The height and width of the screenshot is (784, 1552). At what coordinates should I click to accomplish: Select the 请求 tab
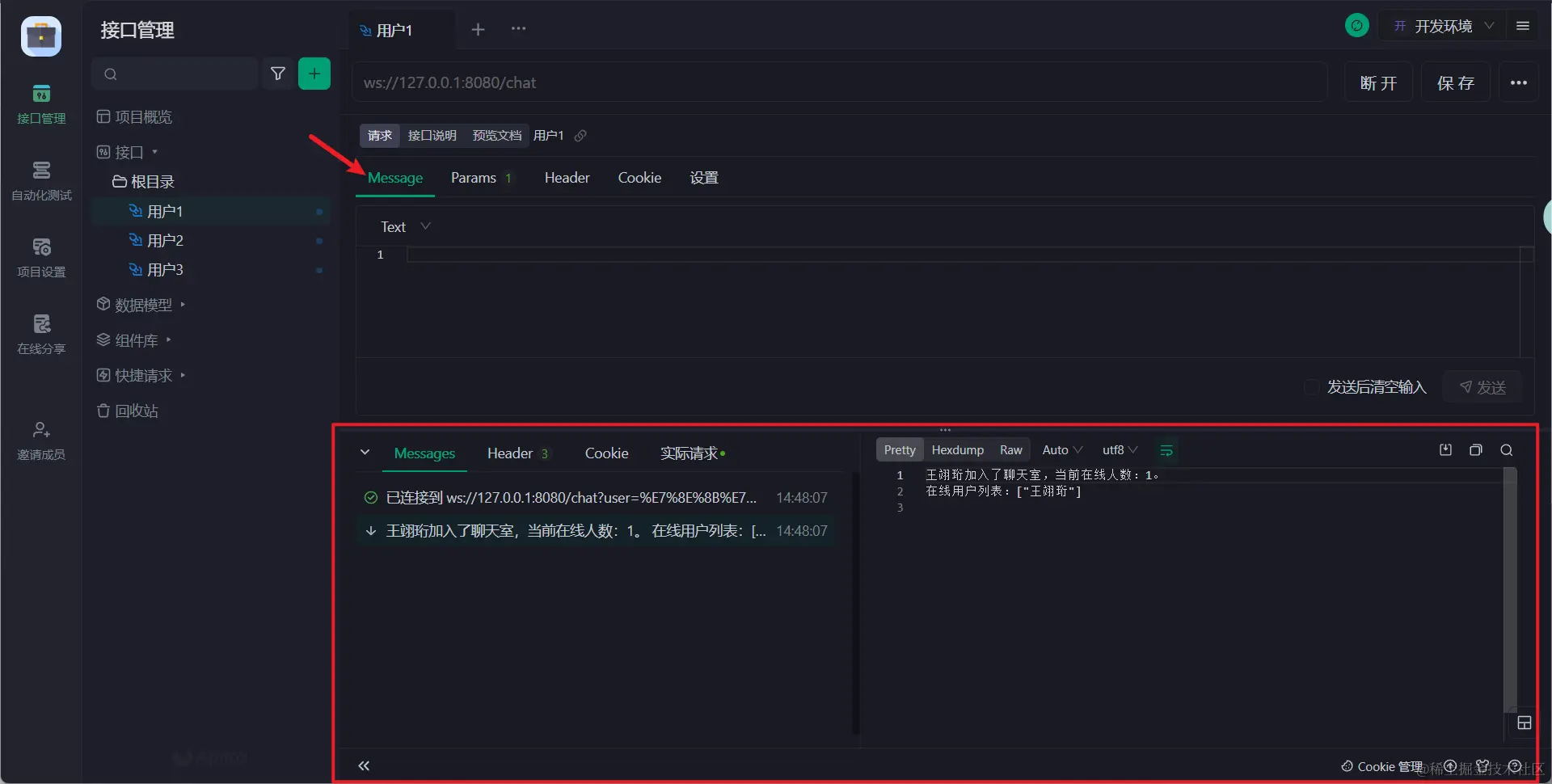point(380,136)
